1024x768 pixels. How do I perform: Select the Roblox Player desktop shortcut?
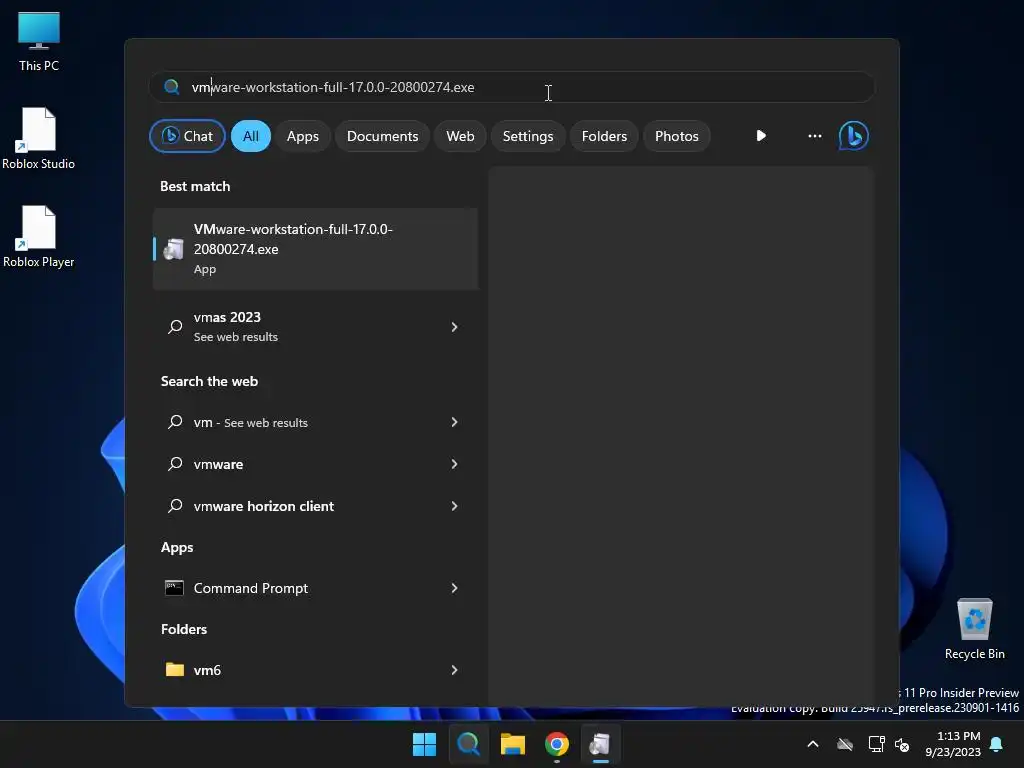39,236
